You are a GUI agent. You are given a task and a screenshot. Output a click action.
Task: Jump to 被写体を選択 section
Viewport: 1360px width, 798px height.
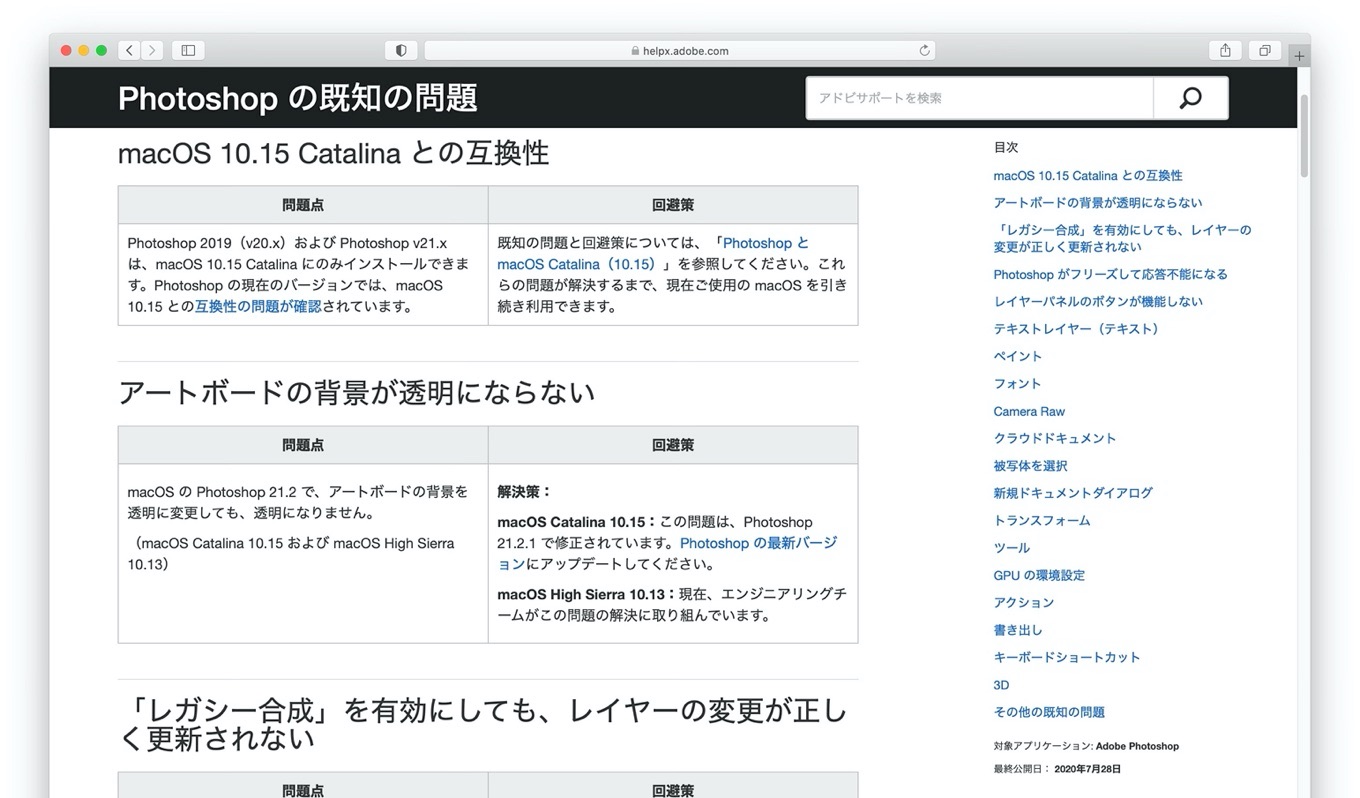coord(1030,466)
